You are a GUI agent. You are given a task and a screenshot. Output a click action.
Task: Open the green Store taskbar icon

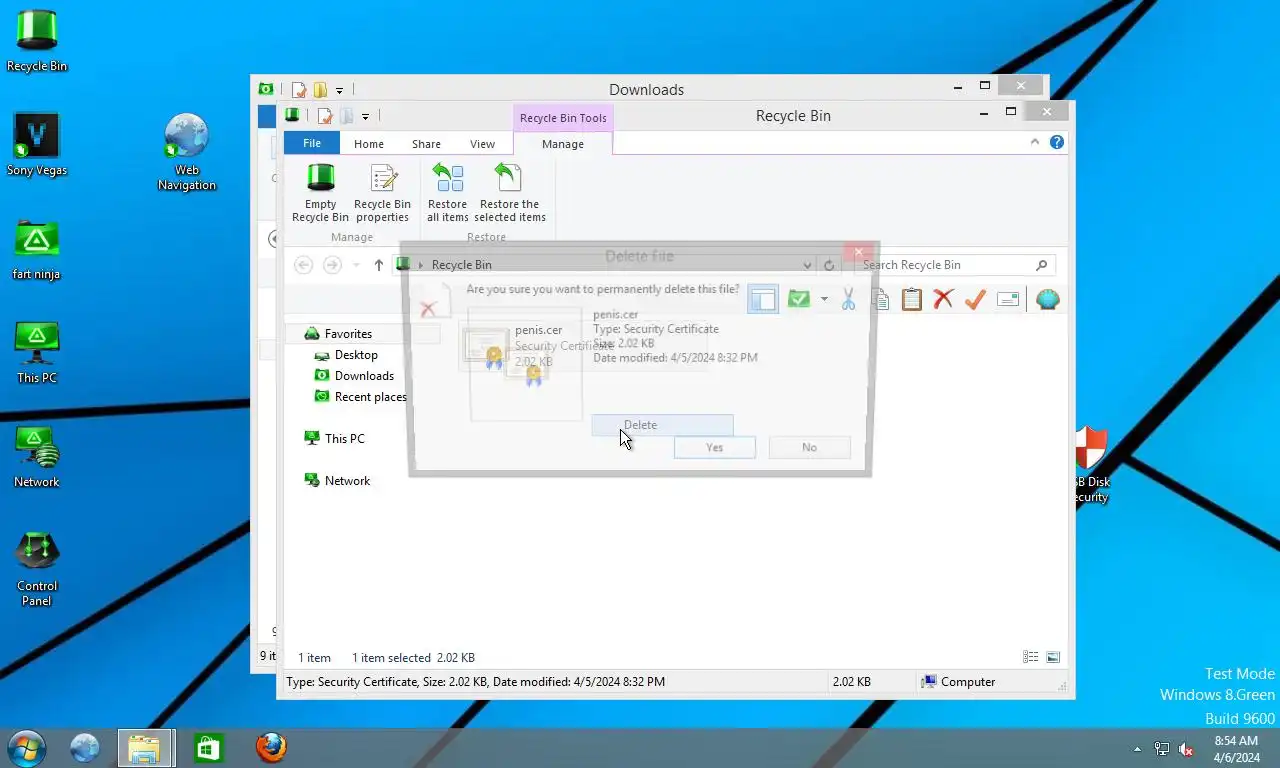[208, 748]
